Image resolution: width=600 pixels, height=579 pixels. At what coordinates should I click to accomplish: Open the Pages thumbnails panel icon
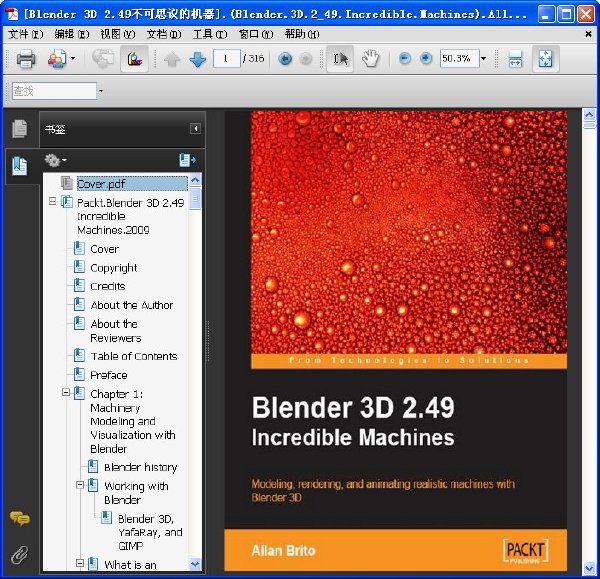point(20,128)
